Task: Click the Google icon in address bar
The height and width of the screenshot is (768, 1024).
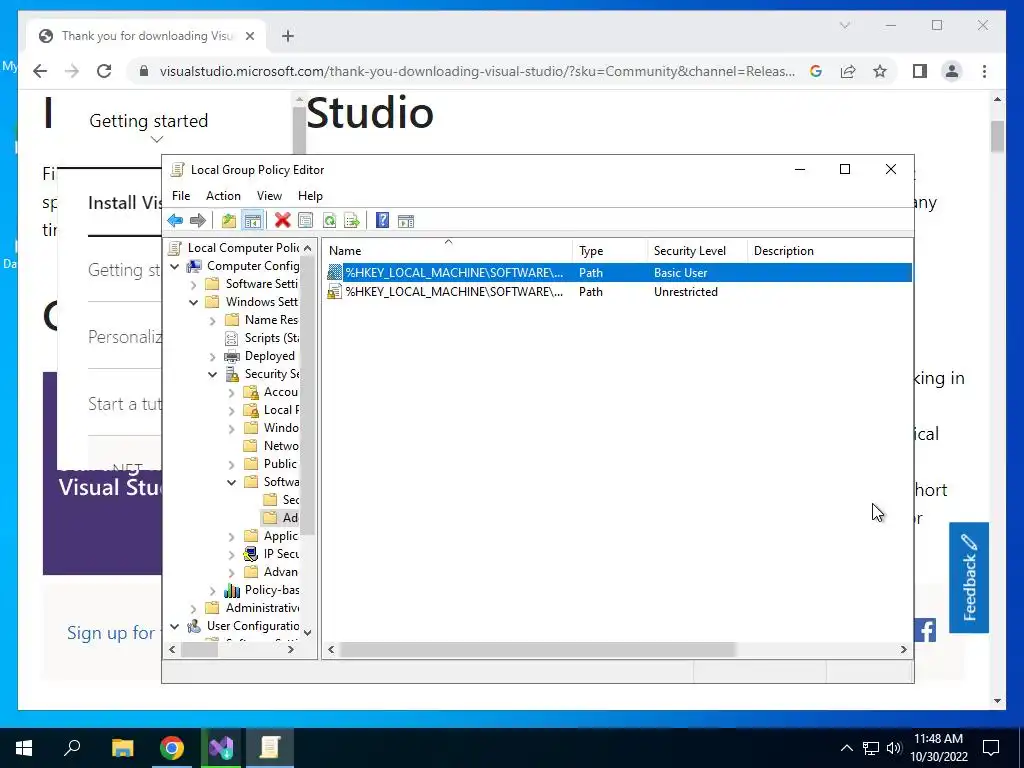Action: [x=816, y=71]
